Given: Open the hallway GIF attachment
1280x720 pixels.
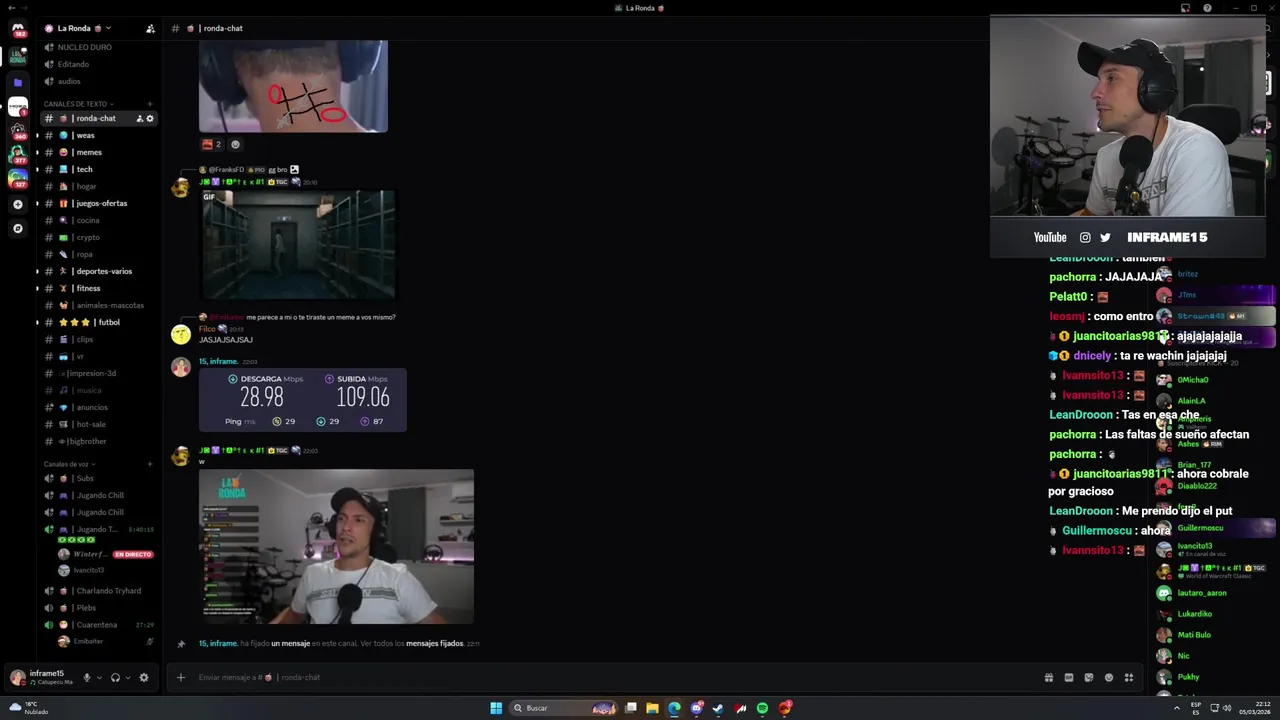Looking at the screenshot, I should click(299, 245).
